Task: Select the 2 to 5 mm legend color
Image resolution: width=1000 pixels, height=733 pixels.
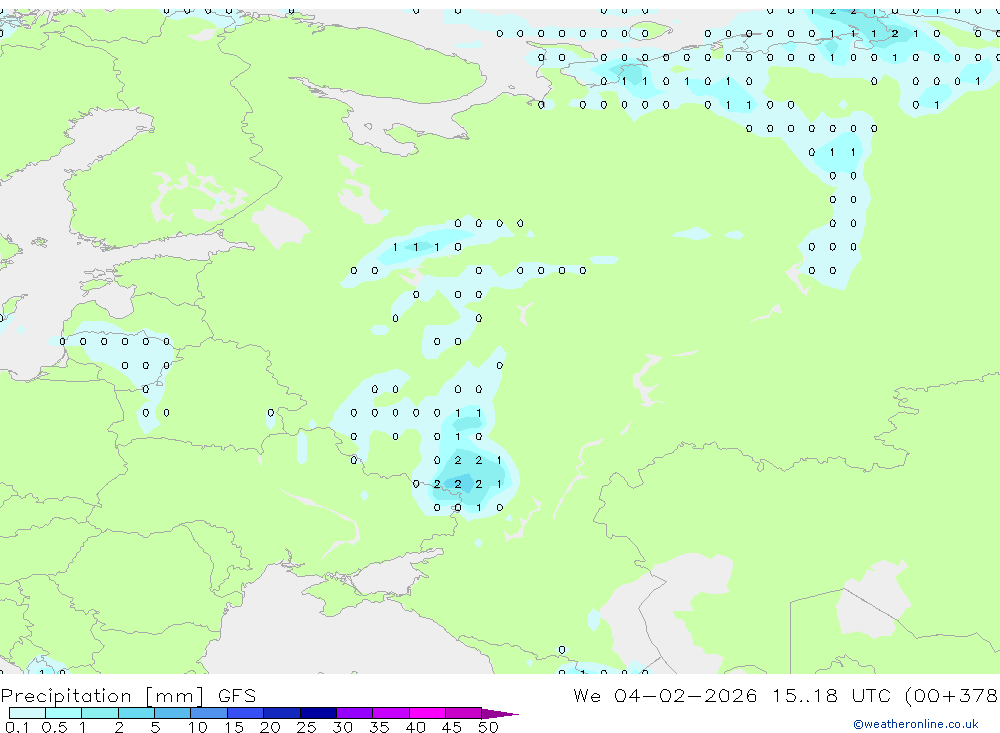Action: [136, 713]
